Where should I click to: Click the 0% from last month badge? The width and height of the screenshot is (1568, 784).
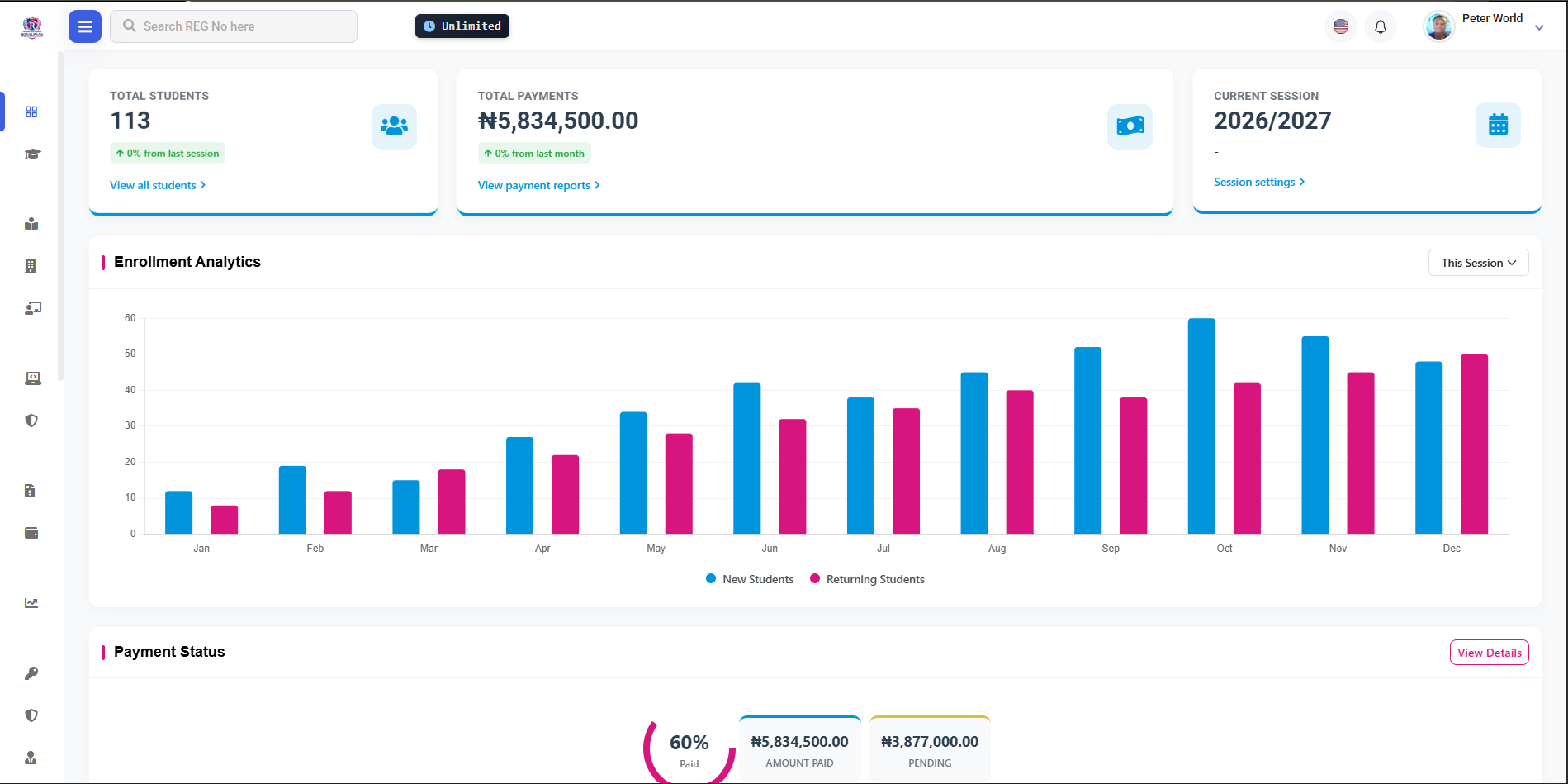point(534,153)
